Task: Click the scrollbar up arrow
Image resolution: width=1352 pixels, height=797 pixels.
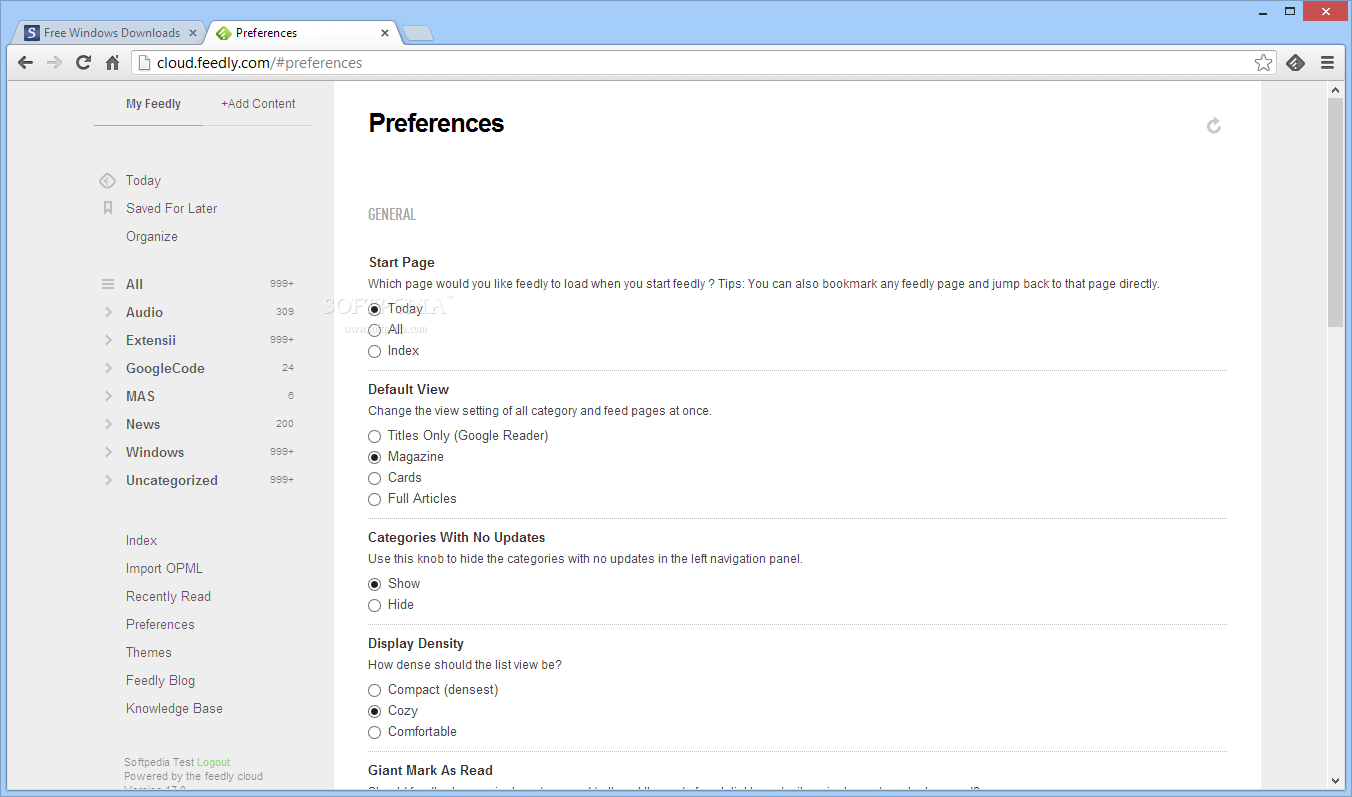Action: (x=1335, y=90)
